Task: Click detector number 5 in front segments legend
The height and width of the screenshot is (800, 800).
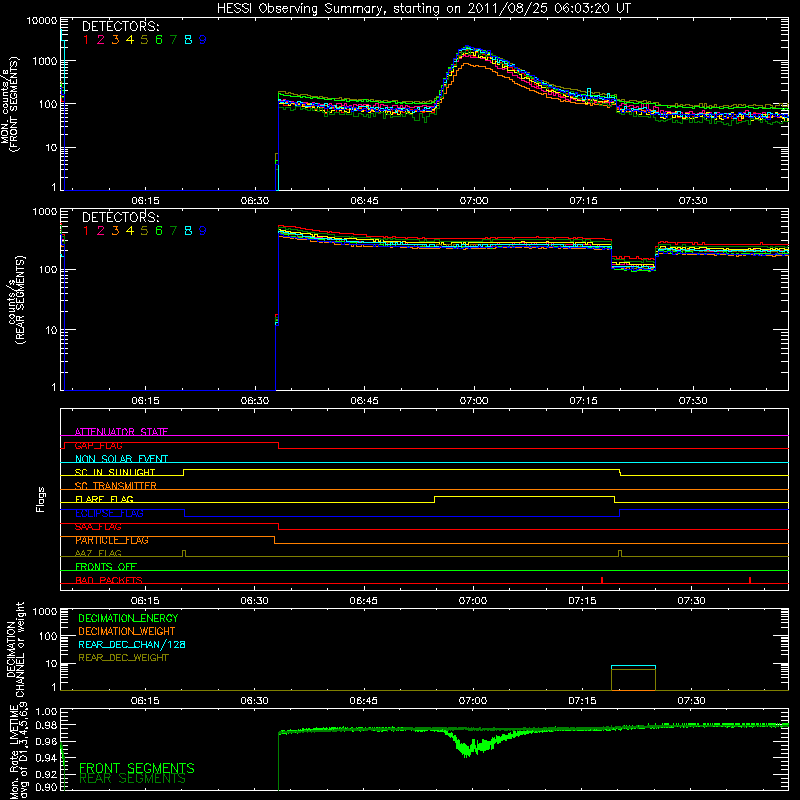Action: (x=144, y=40)
